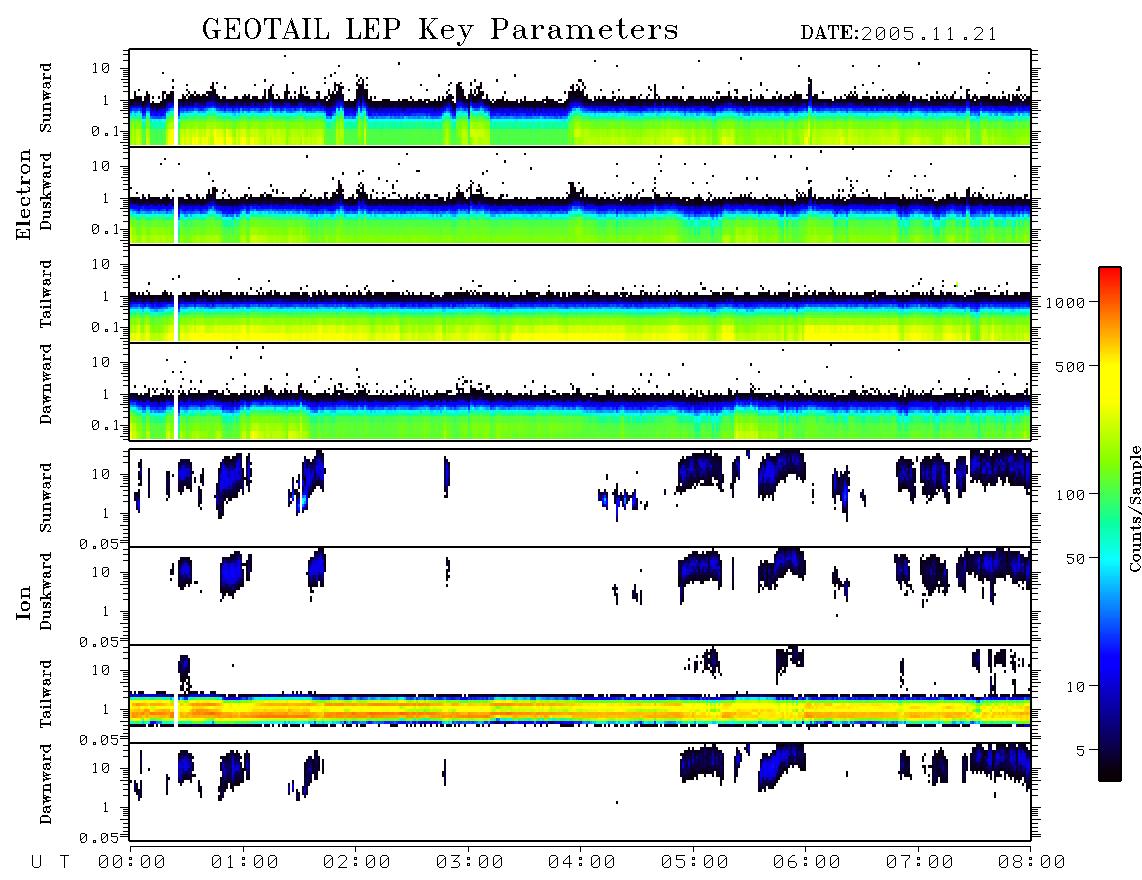Click the Tailward label of the Ion group
1142x880 pixels.
point(46,694)
